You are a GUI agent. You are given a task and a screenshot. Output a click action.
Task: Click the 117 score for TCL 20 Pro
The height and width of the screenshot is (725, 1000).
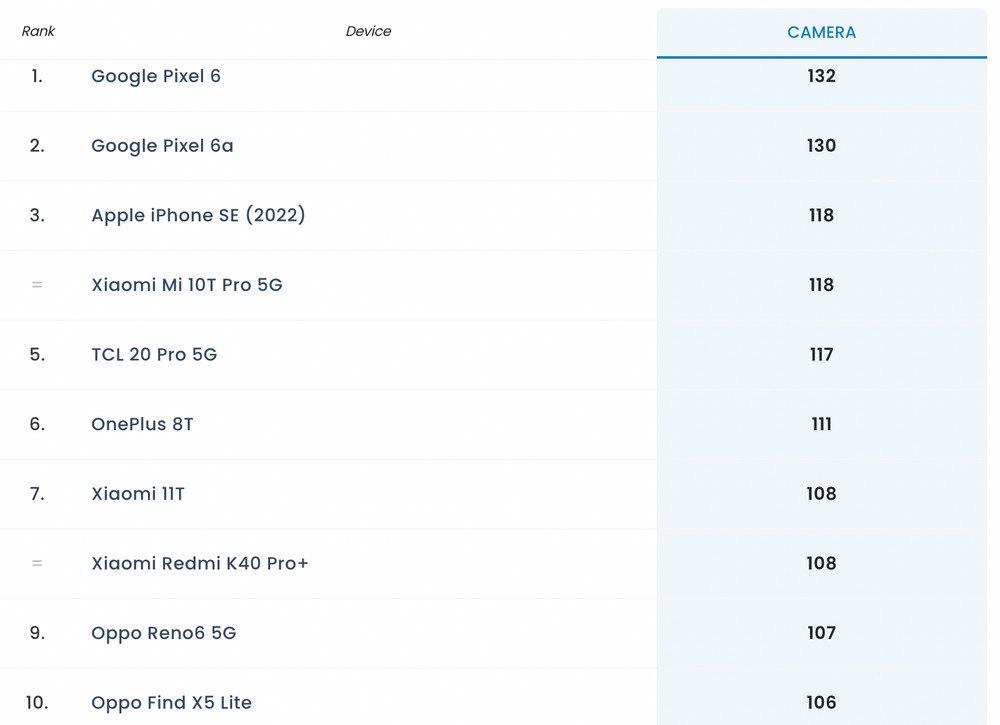coord(821,354)
